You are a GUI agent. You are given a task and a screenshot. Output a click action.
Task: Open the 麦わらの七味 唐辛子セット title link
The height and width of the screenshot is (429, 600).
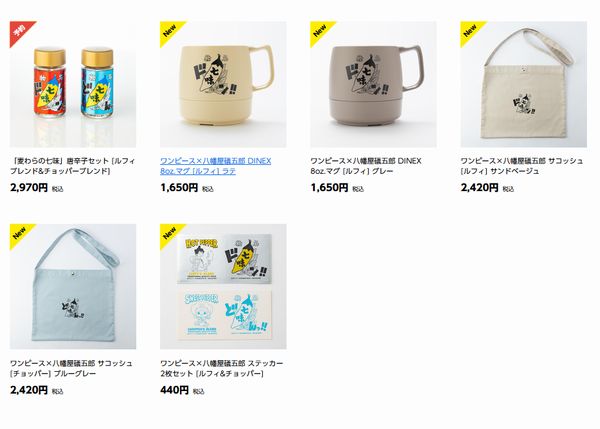click(73, 166)
